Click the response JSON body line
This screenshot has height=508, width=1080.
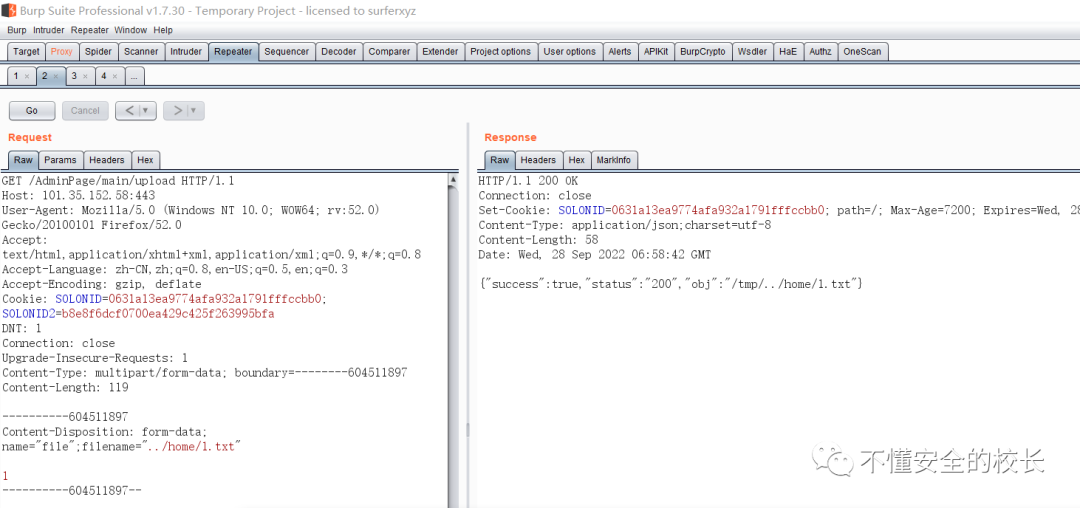pyautogui.click(x=671, y=284)
